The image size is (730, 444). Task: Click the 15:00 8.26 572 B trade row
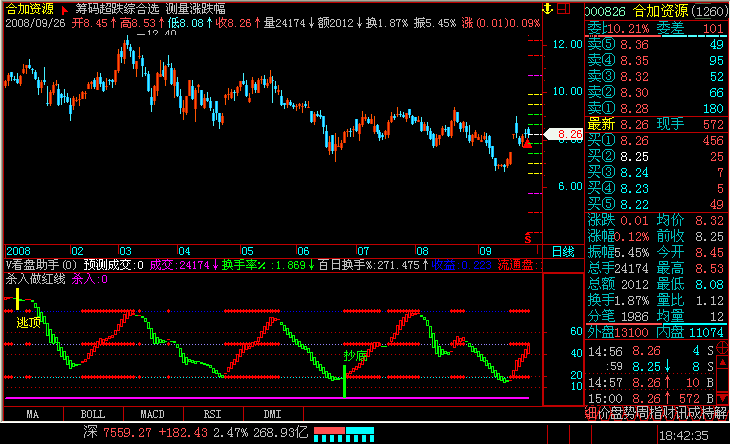coord(651,399)
